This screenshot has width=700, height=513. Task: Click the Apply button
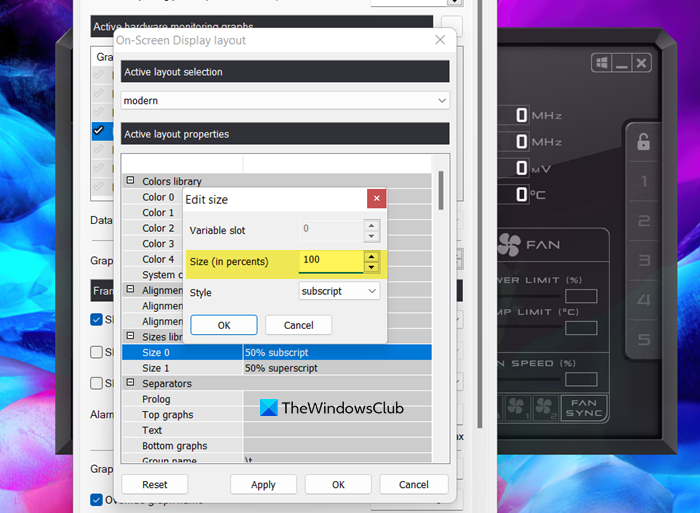pos(263,484)
